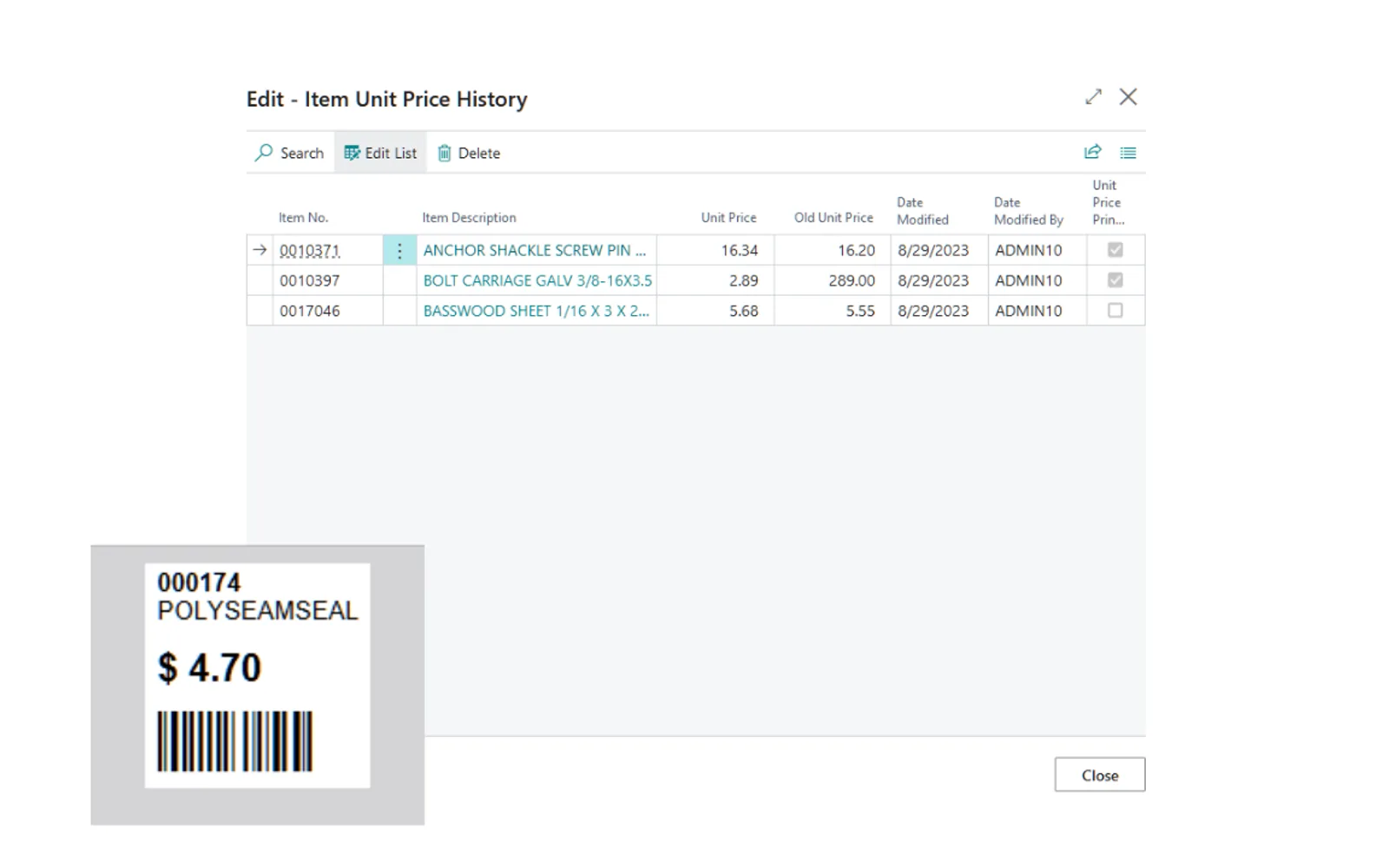This screenshot has height=868, width=1389.
Task: Sort by the Item No. column header
Action: pos(303,218)
